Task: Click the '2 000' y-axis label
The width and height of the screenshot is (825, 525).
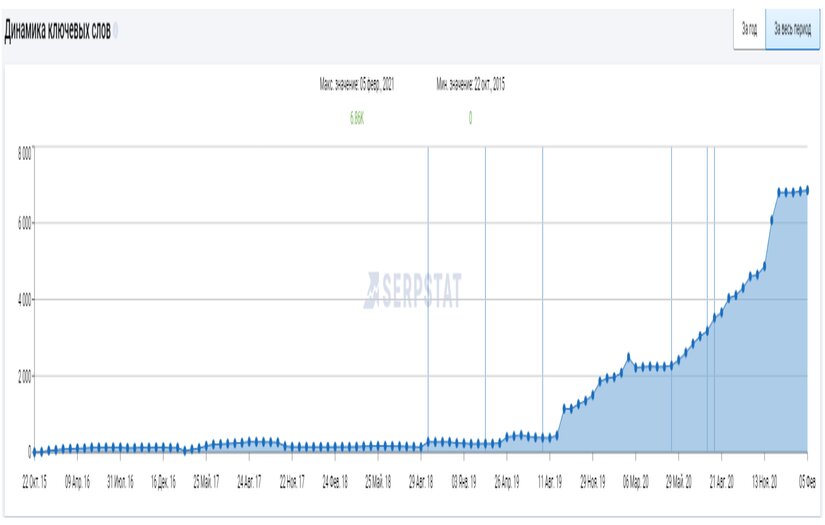Action: tap(25, 377)
